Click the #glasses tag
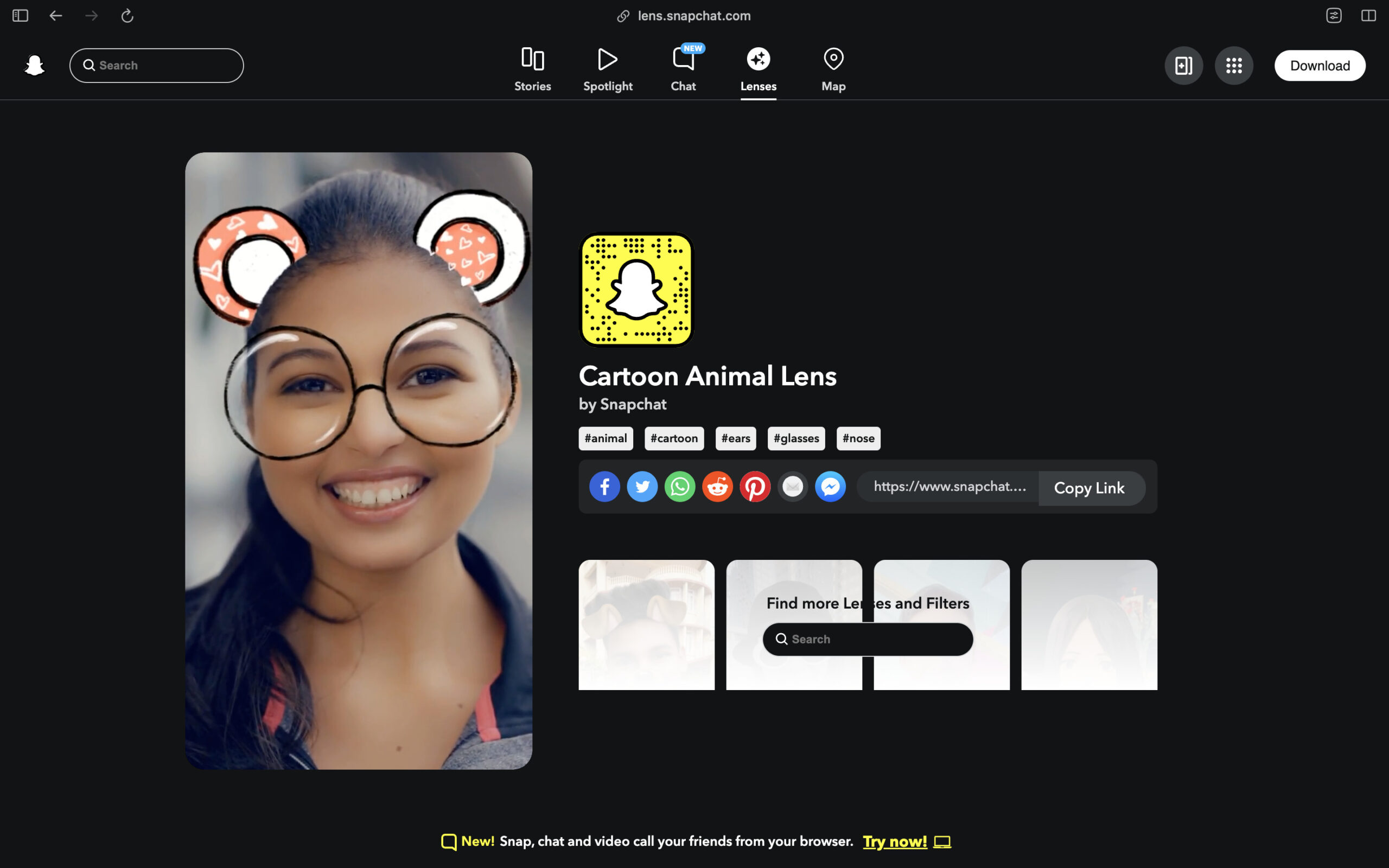1389x868 pixels. point(796,438)
